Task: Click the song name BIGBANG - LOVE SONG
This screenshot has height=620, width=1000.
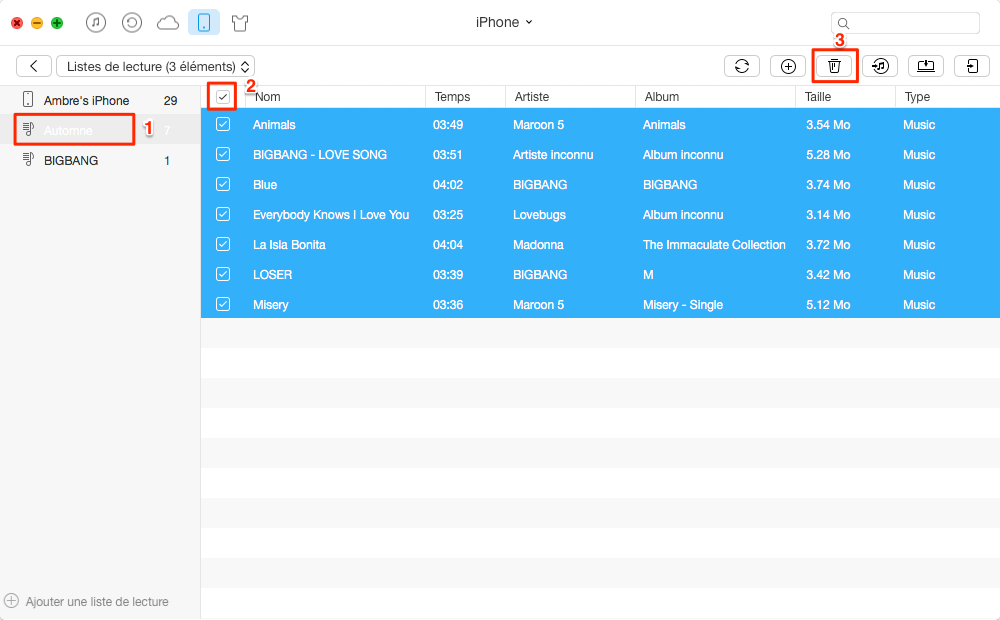Action: click(x=320, y=155)
